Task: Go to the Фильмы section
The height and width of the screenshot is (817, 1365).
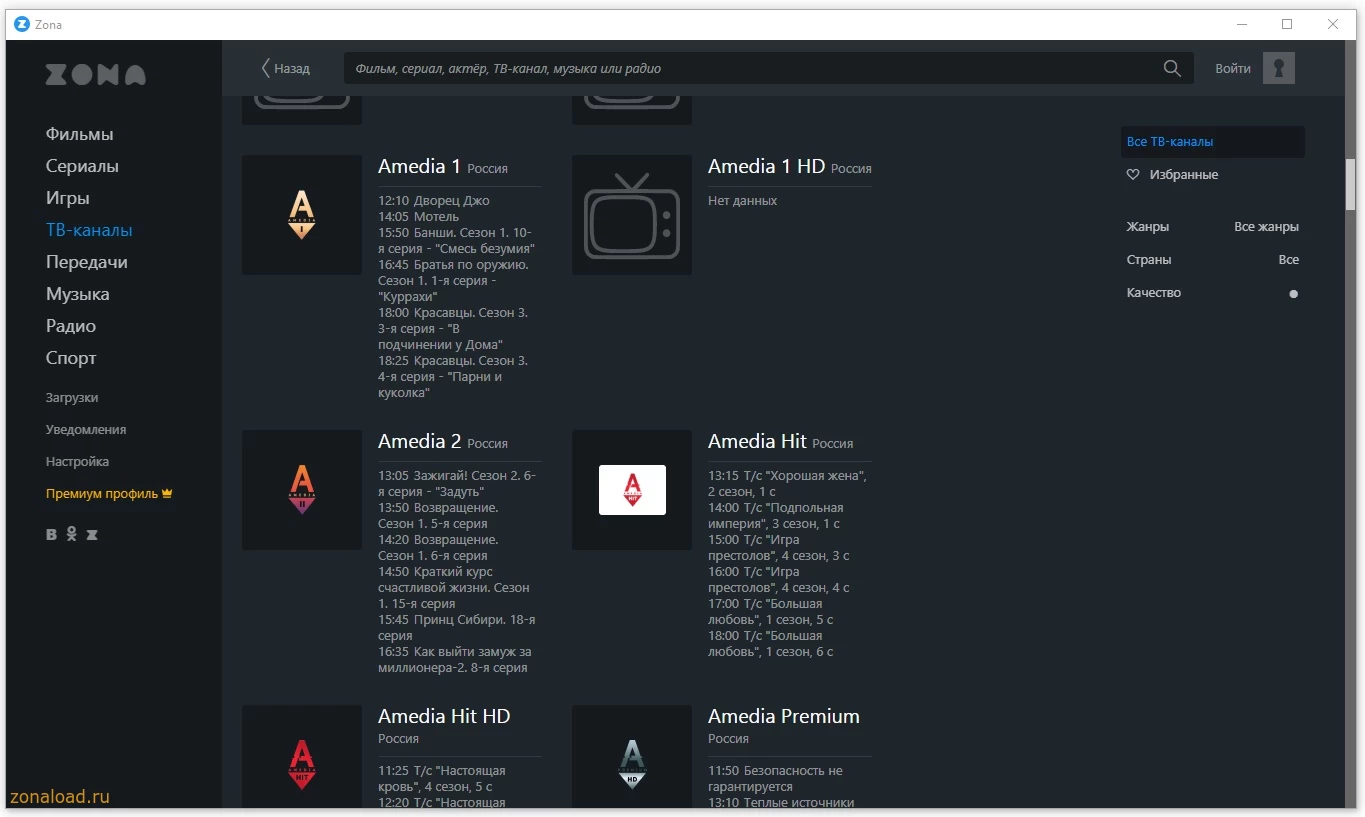Action: pos(80,134)
